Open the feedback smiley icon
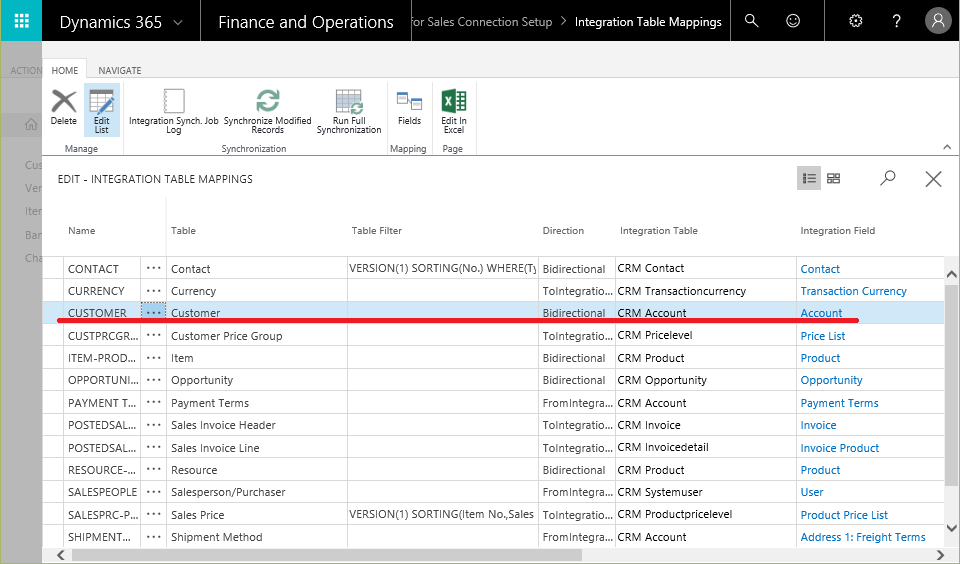This screenshot has height=564, width=960. 793,21
